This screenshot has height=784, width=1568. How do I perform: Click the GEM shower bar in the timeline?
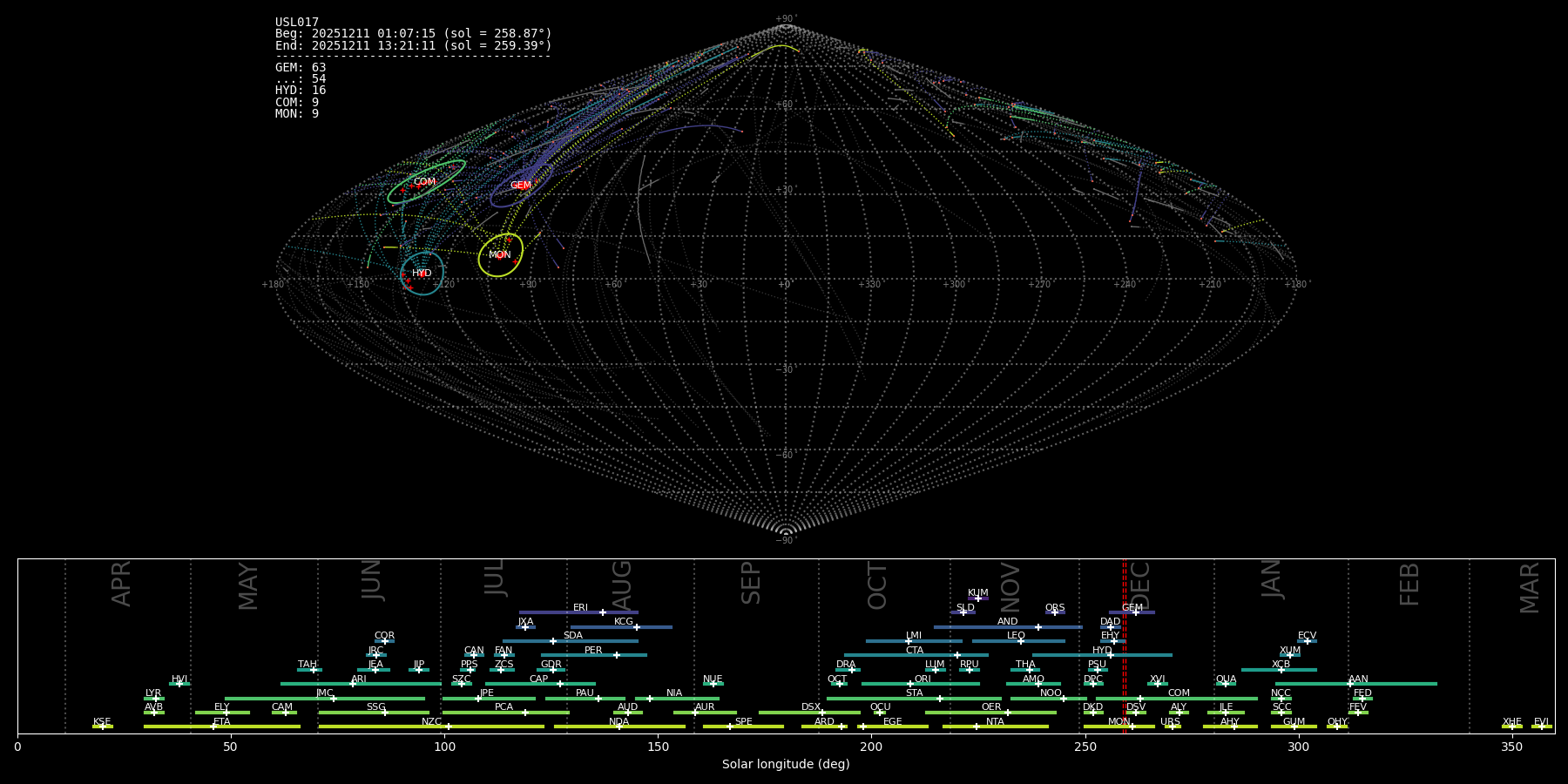(x=1132, y=612)
